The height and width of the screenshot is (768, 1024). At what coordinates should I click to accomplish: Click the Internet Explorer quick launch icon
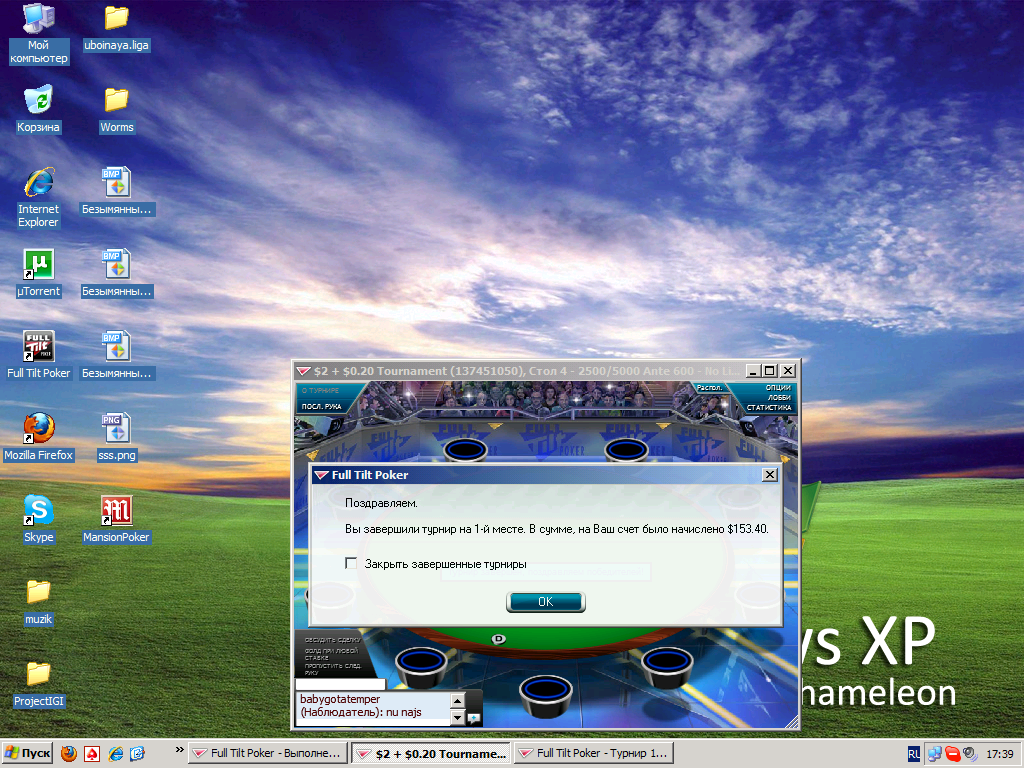(x=115, y=754)
